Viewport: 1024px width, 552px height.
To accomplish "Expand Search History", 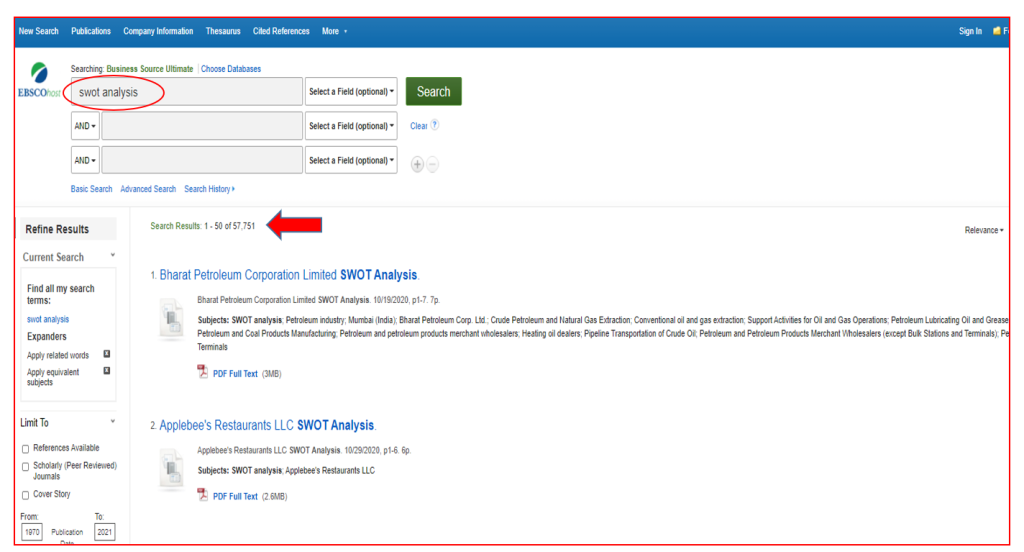I will pos(210,189).
